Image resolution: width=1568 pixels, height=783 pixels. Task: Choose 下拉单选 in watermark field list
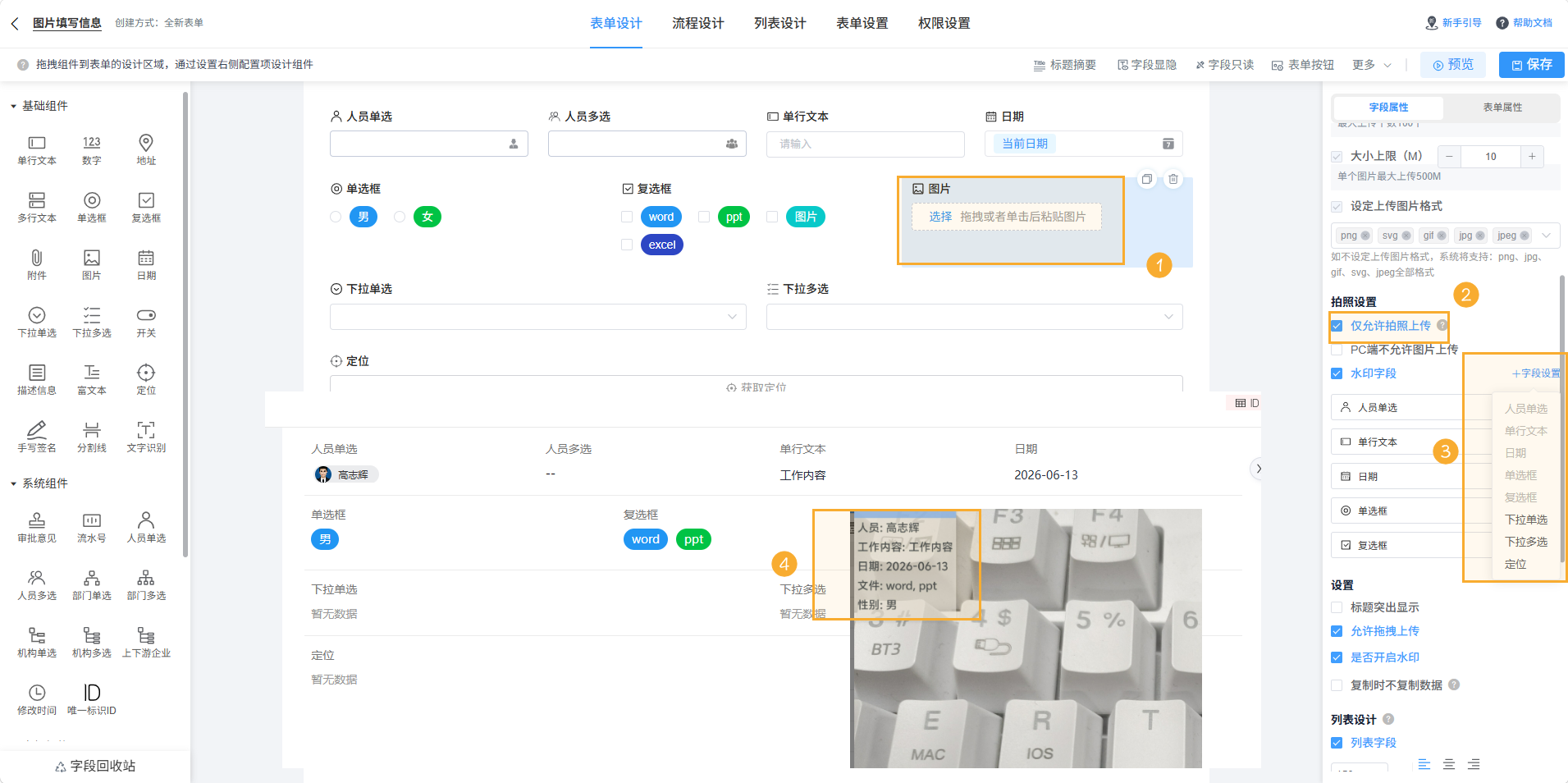coord(1526,520)
